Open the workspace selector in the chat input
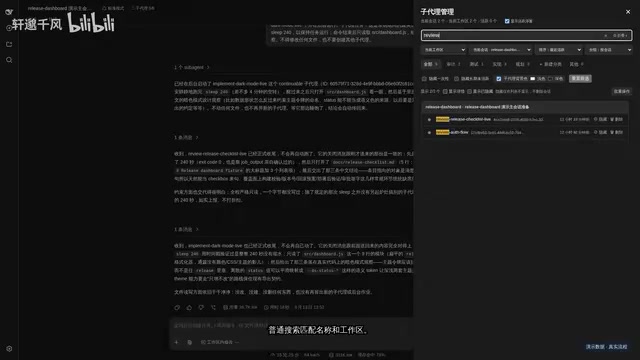Image resolution: width=640 pixels, height=360 pixels. pos(220,342)
